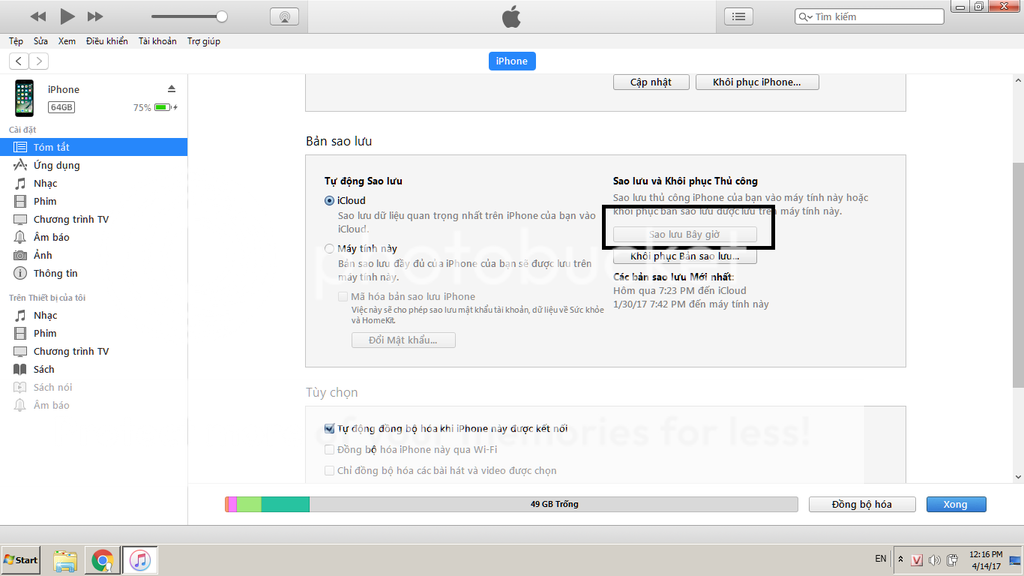This screenshot has height=576, width=1024.
Task: Click the iPhone device thumbnail
Action: tap(24, 98)
